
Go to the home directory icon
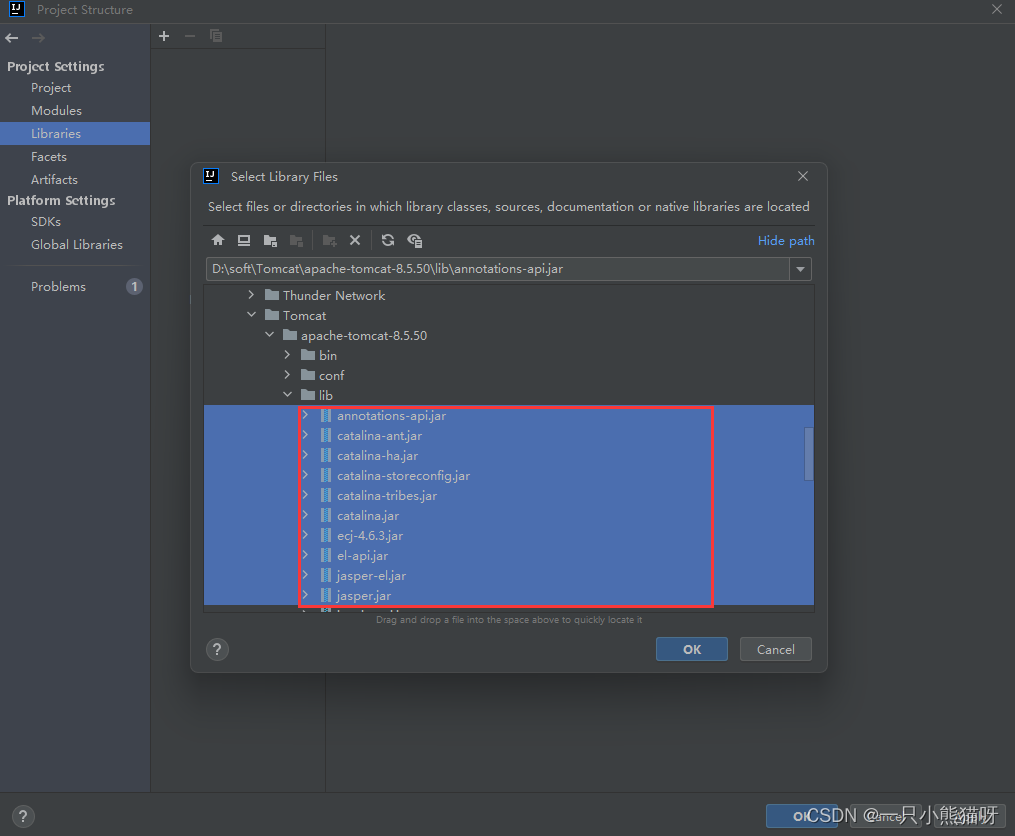point(218,240)
